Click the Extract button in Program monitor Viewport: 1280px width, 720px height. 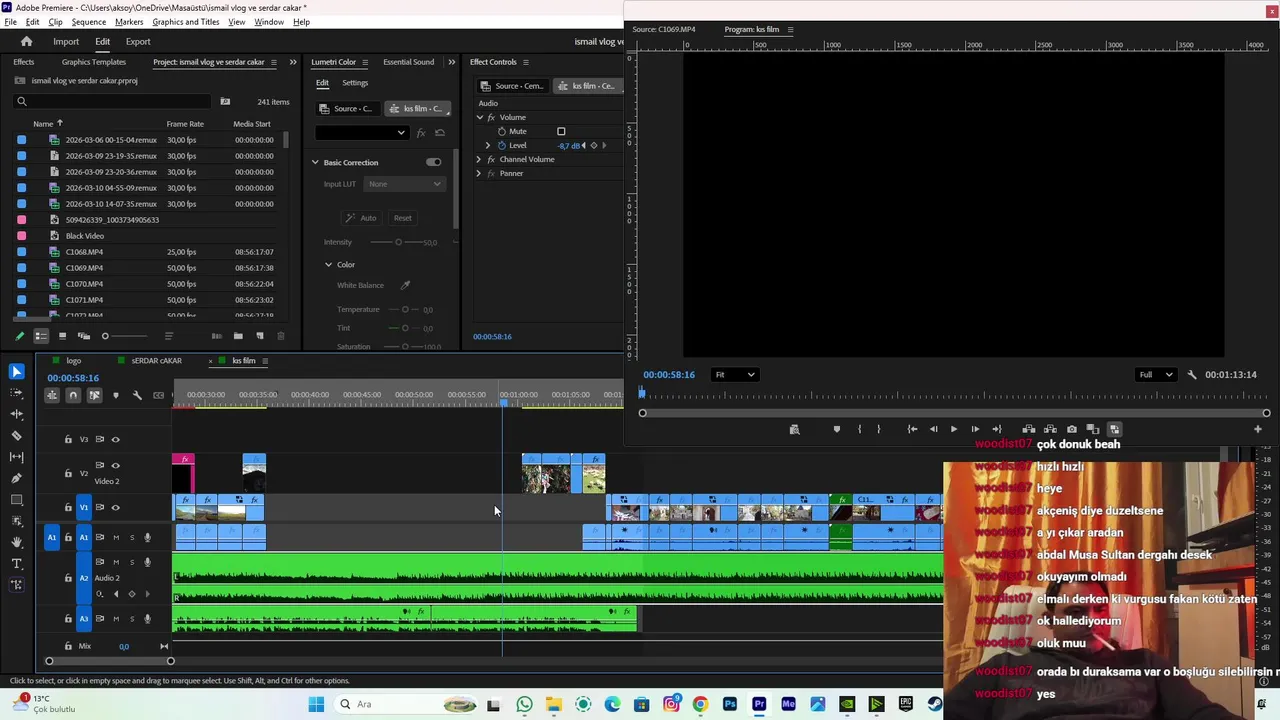click(x=1050, y=429)
